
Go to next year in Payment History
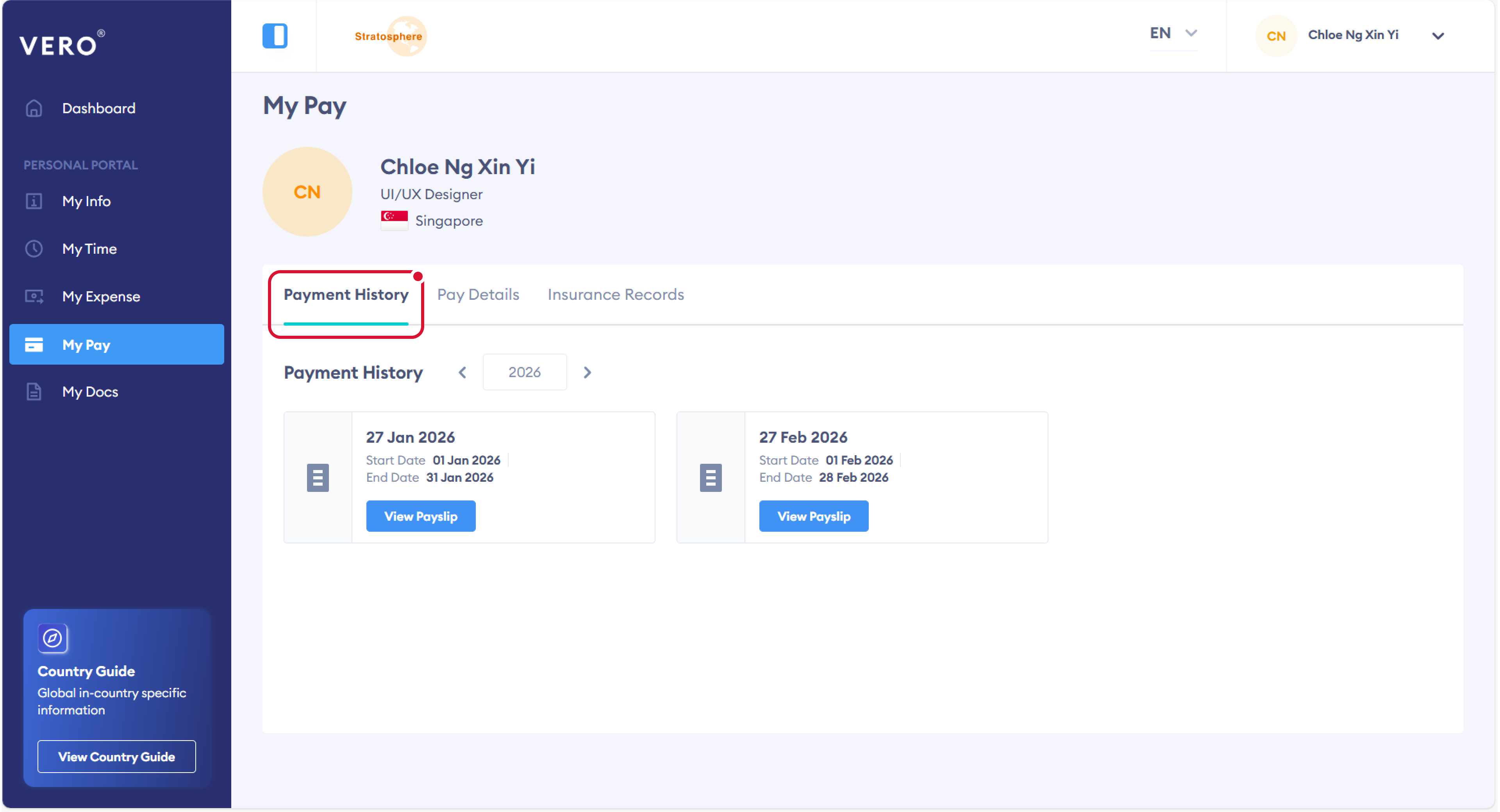click(x=587, y=372)
